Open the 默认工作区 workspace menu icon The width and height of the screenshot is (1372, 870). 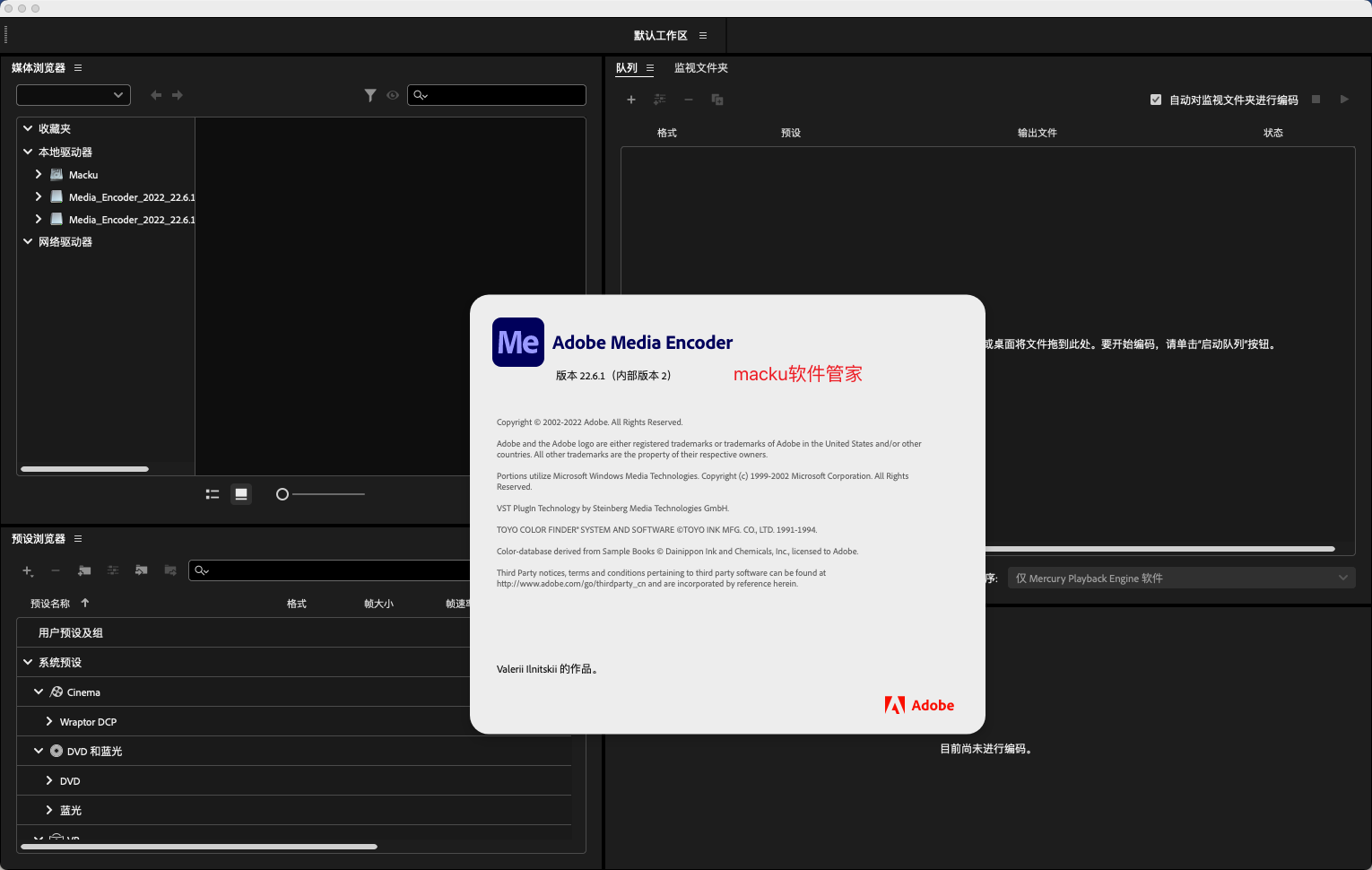[x=703, y=36]
